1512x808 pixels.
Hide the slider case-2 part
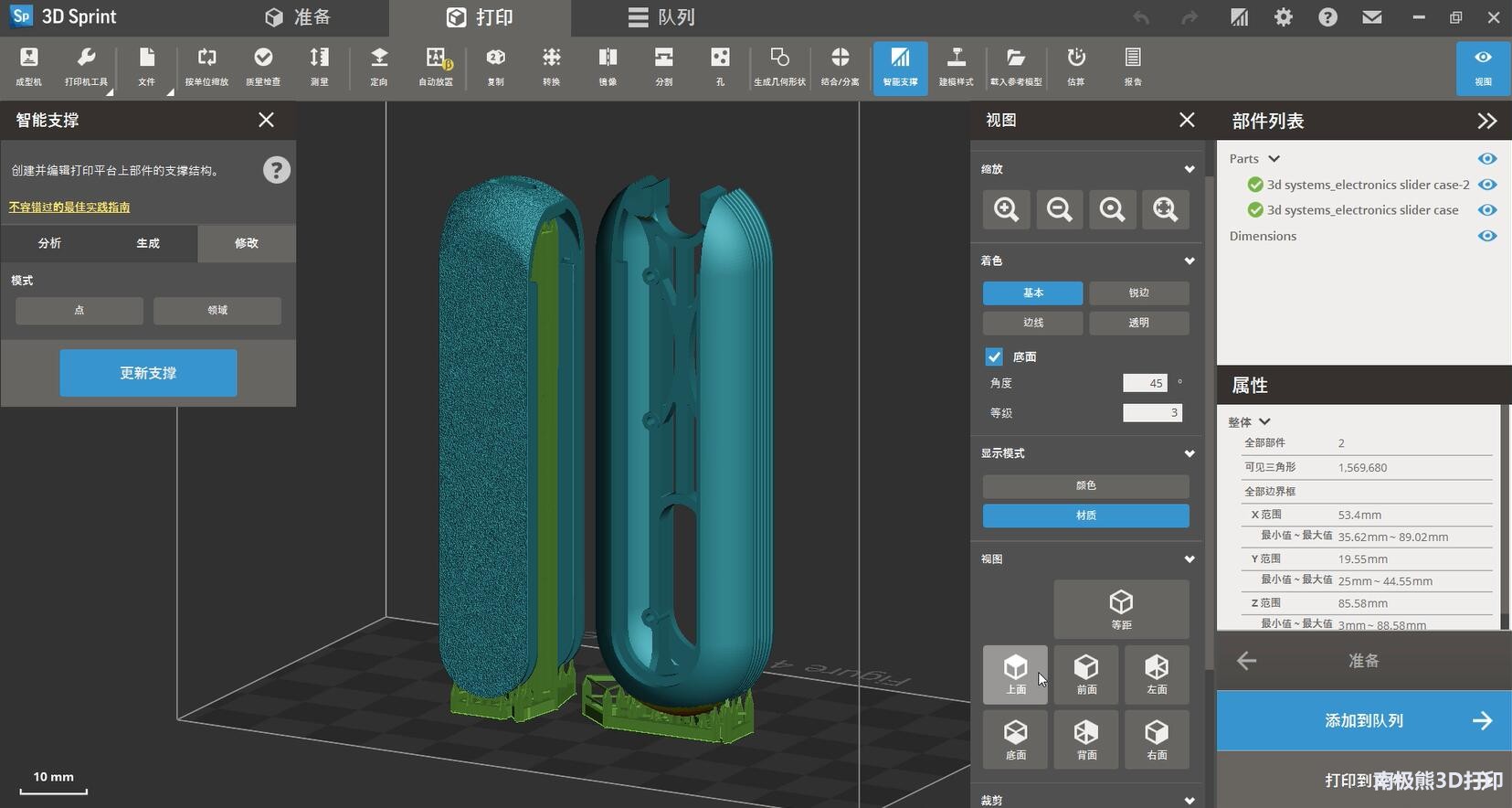[1487, 185]
